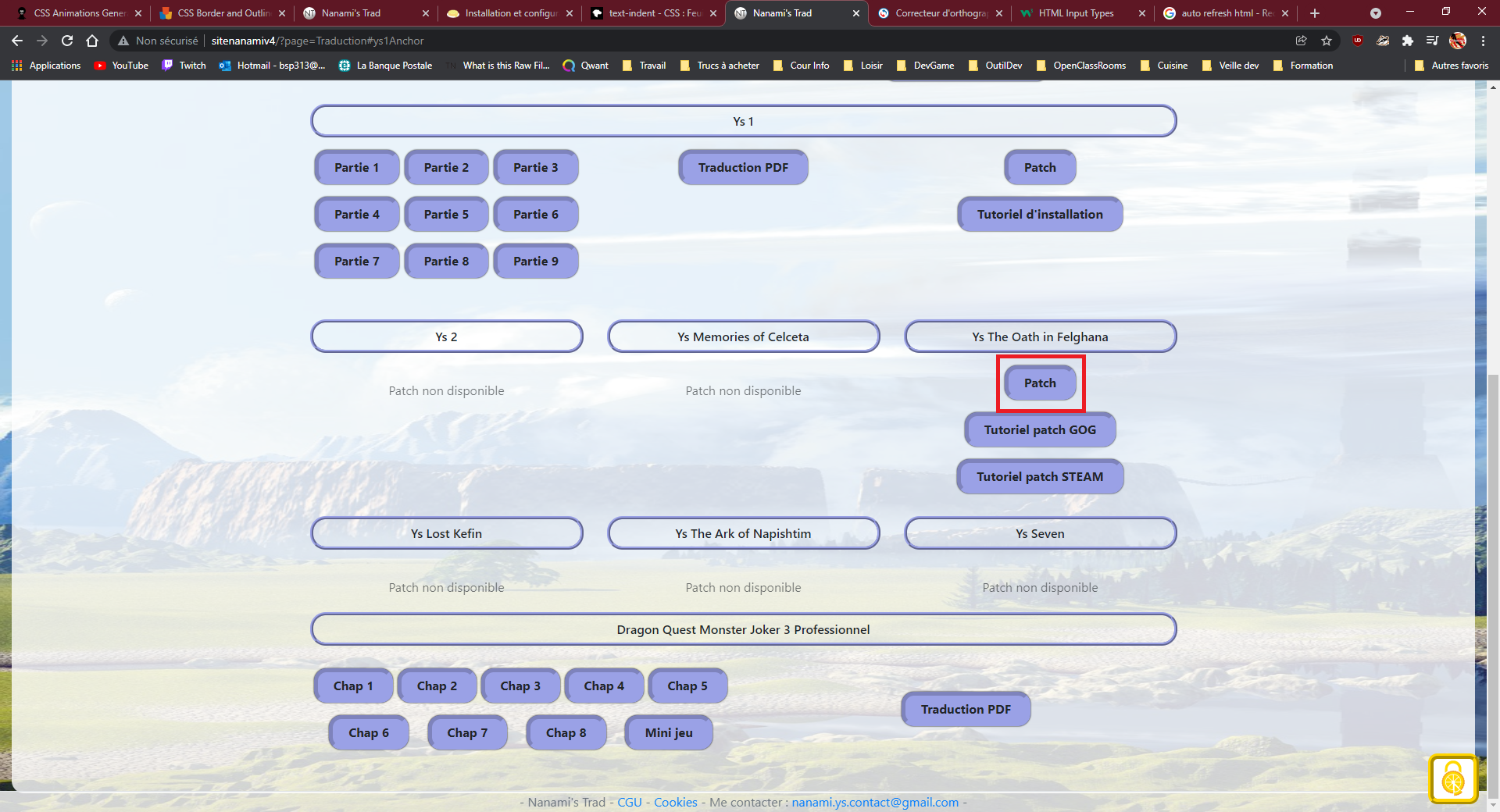The image size is (1500, 812).
Task: Switch to the HTML Input Types tab
Action: 1076,13
